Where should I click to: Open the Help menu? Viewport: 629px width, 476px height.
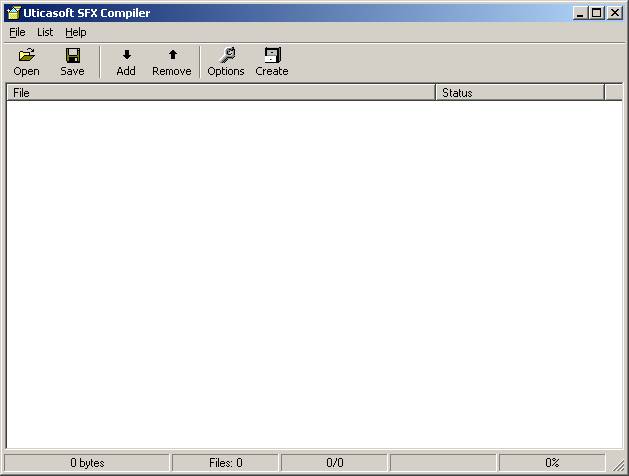tap(76, 32)
